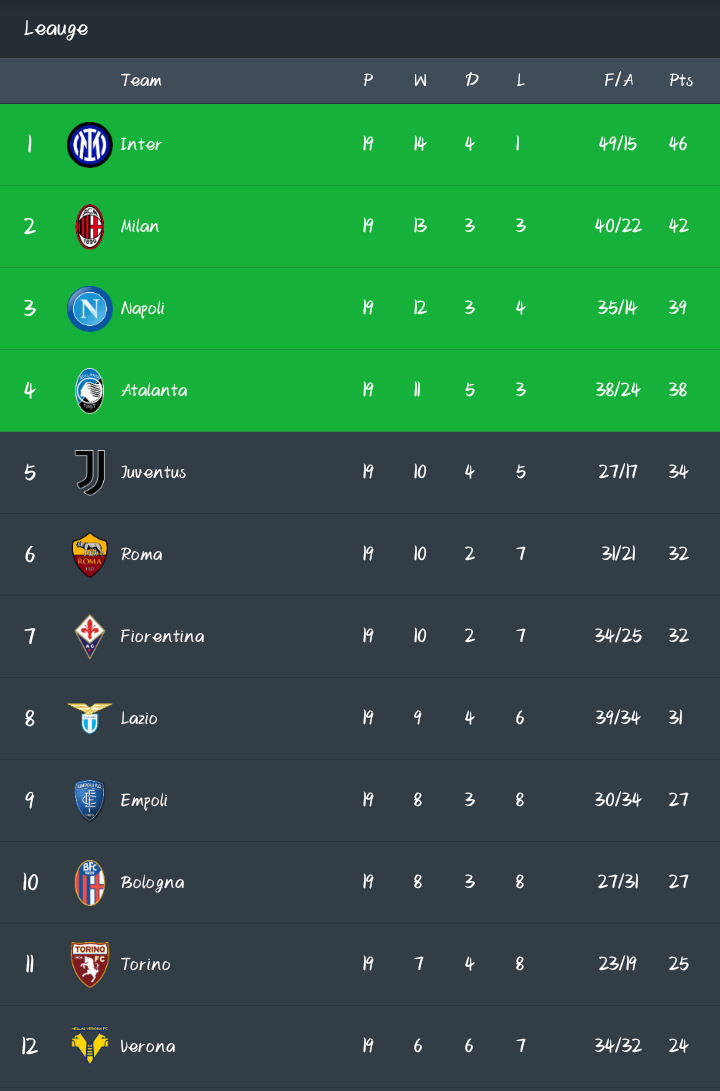
Task: Select the Fiorentina crest icon
Action: [90, 637]
